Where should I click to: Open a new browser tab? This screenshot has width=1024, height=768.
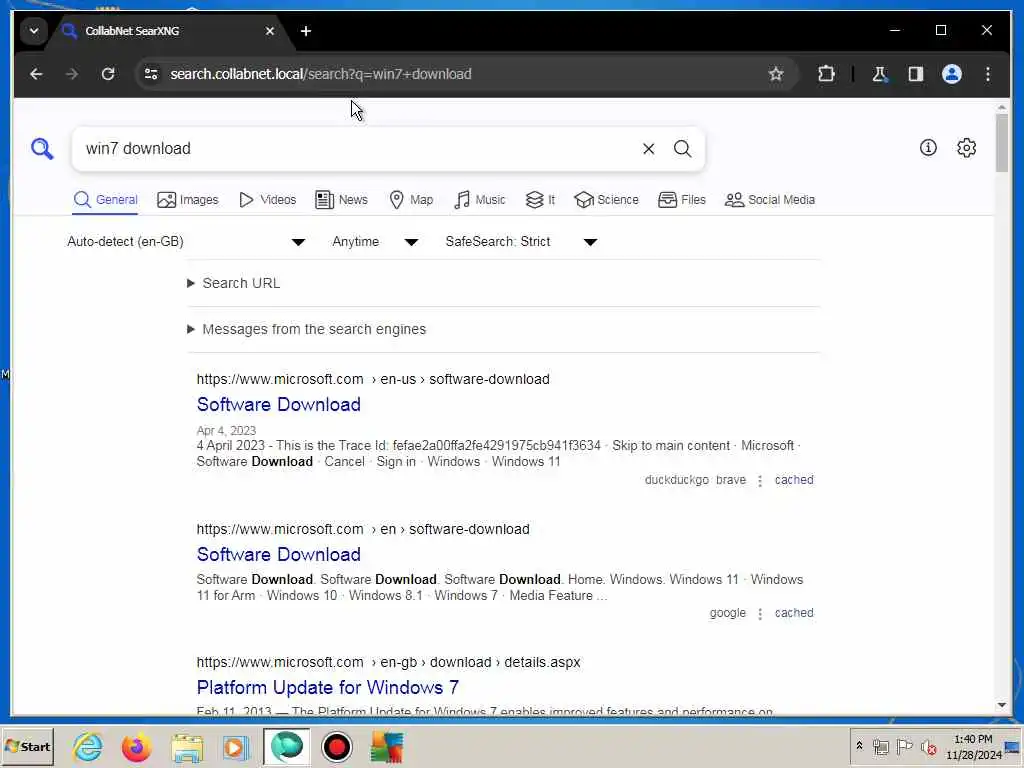click(x=306, y=31)
